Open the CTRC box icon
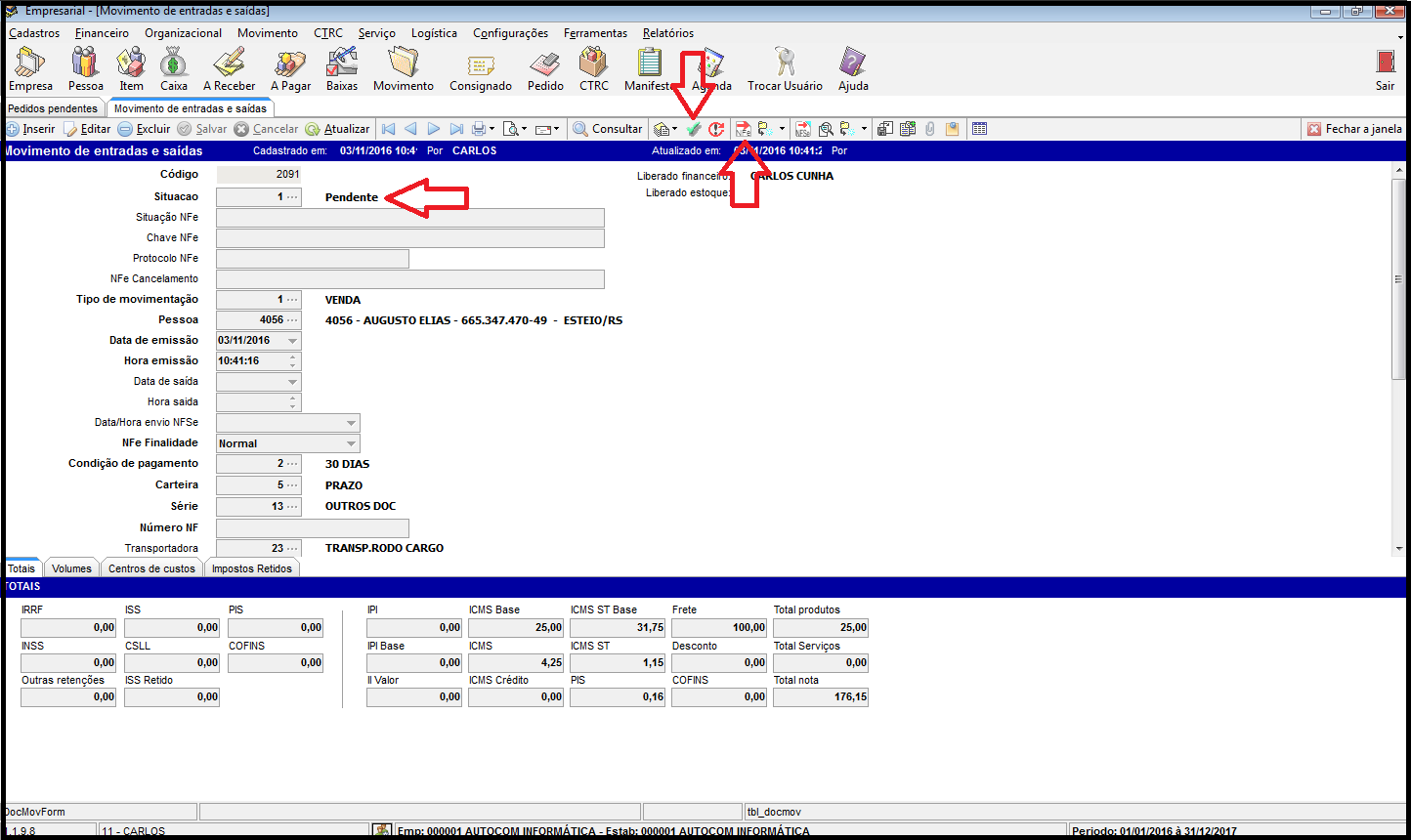1411x840 pixels. point(593,68)
